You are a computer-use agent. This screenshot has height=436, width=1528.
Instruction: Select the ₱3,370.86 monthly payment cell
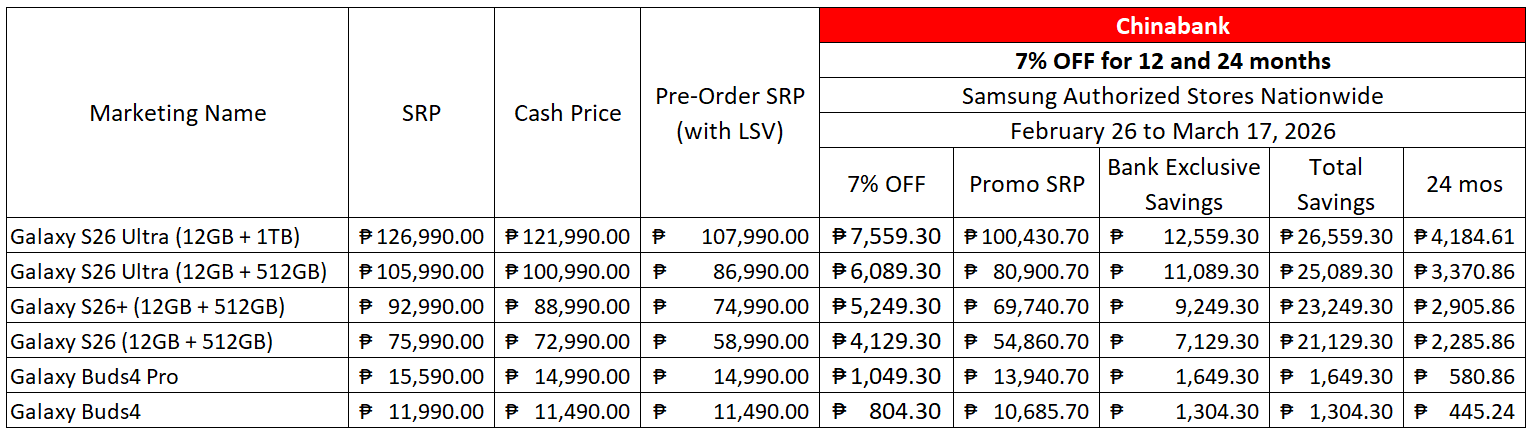(x=1465, y=272)
